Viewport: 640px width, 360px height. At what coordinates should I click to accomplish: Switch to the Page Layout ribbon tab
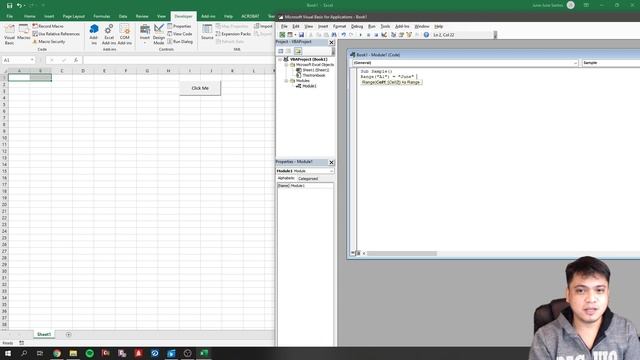pyautogui.click(x=73, y=16)
